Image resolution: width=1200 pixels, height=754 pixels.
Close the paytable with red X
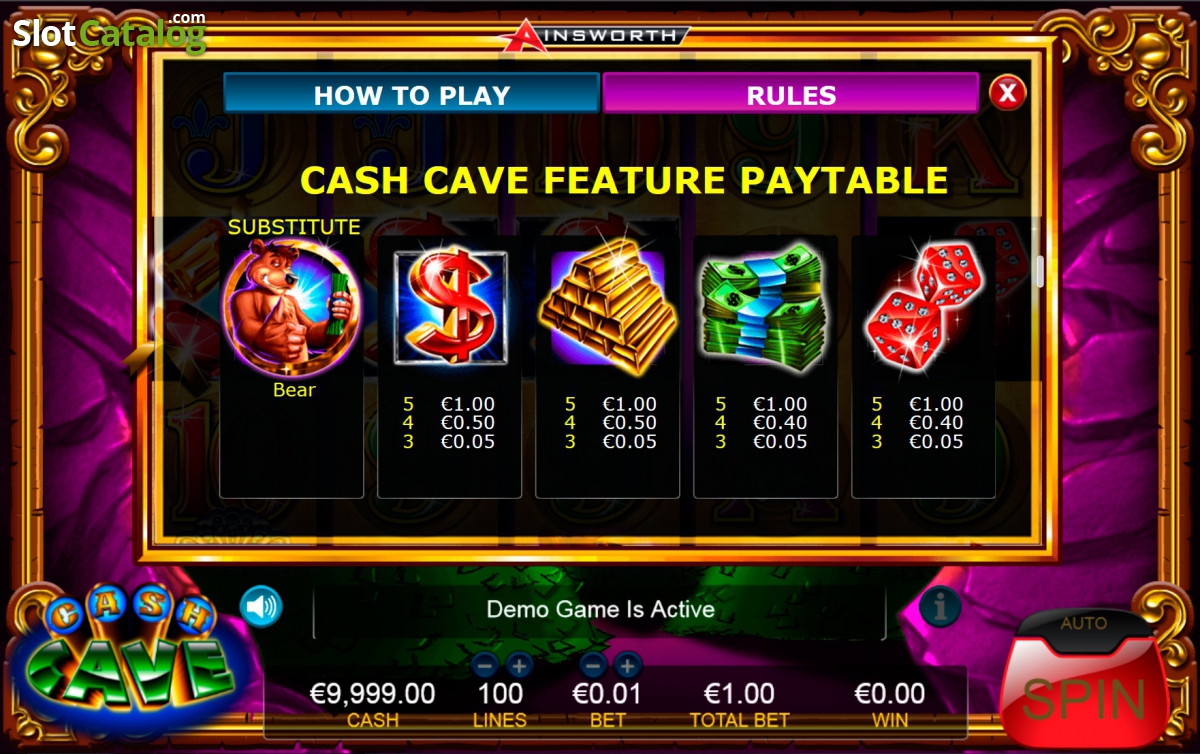click(x=1007, y=93)
